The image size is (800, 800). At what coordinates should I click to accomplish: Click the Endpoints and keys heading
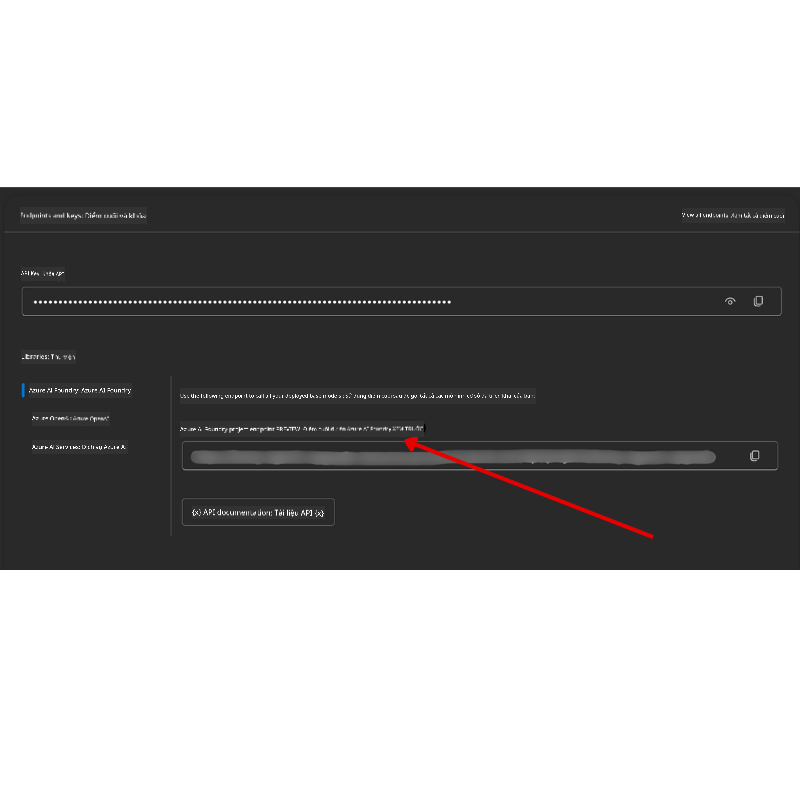coord(83,215)
